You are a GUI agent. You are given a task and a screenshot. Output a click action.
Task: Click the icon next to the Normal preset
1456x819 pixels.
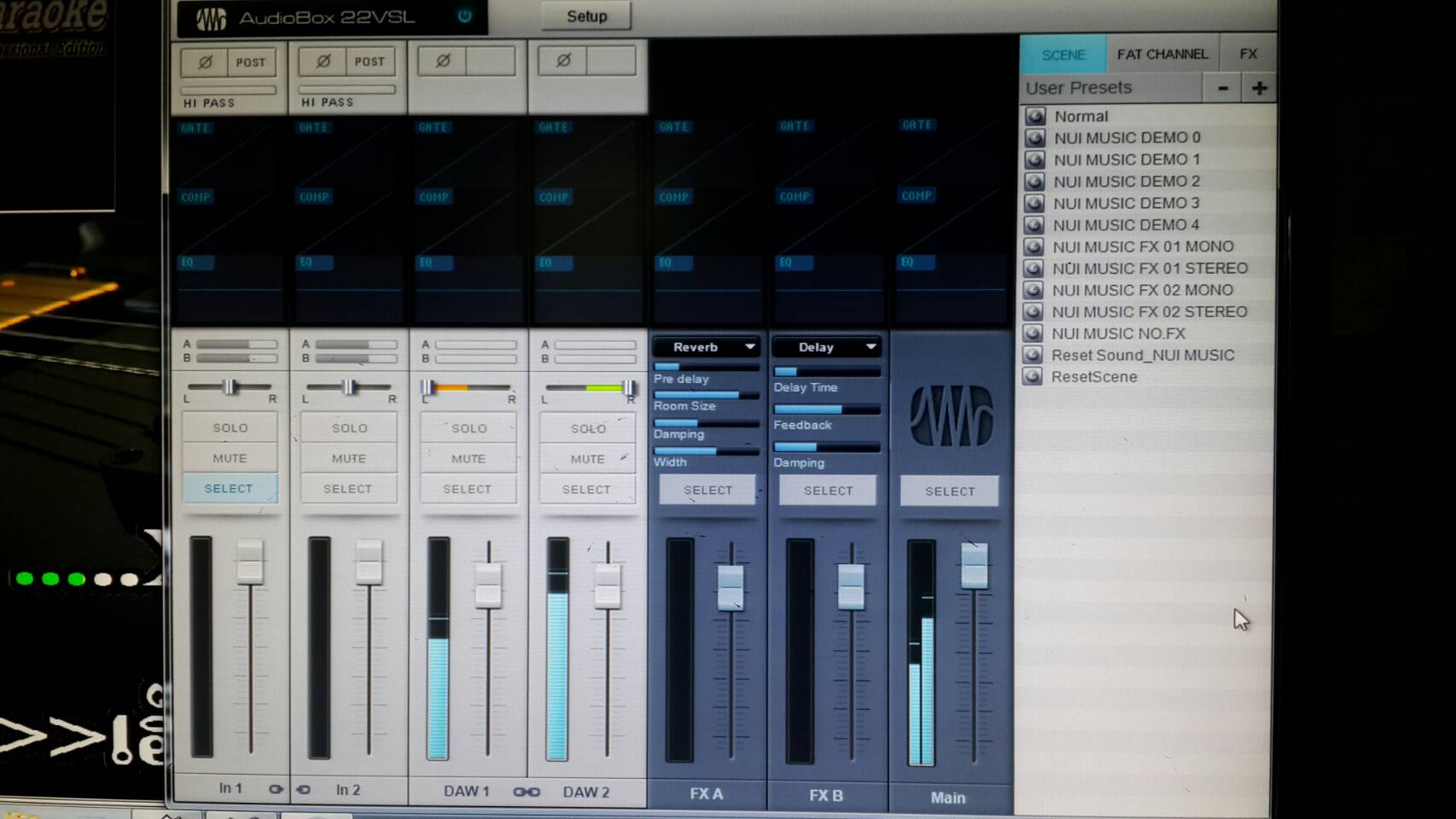coord(1035,116)
